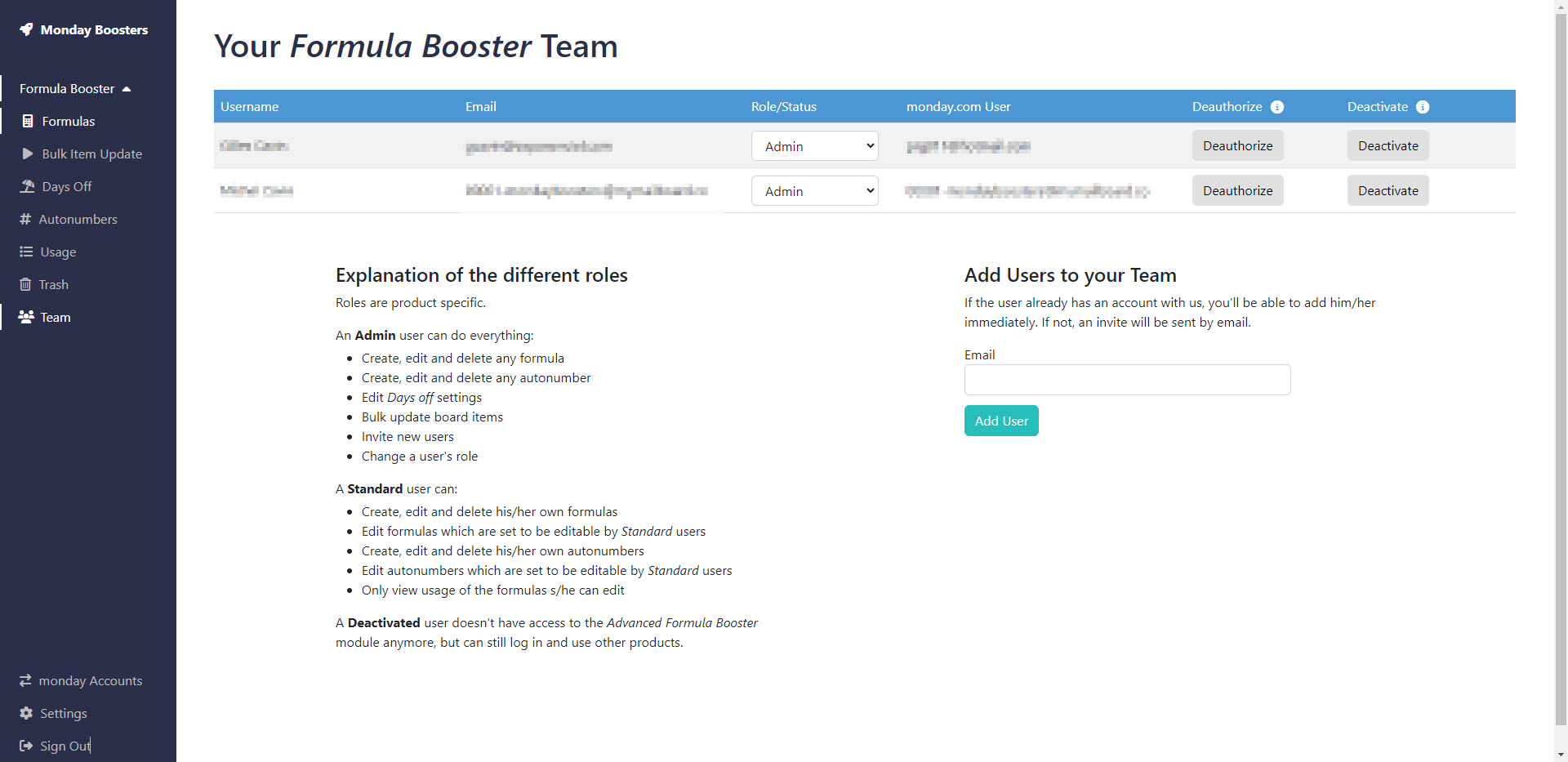The width and height of the screenshot is (1568, 762).
Task: Click the Sign Out arrow icon
Action: [26, 746]
